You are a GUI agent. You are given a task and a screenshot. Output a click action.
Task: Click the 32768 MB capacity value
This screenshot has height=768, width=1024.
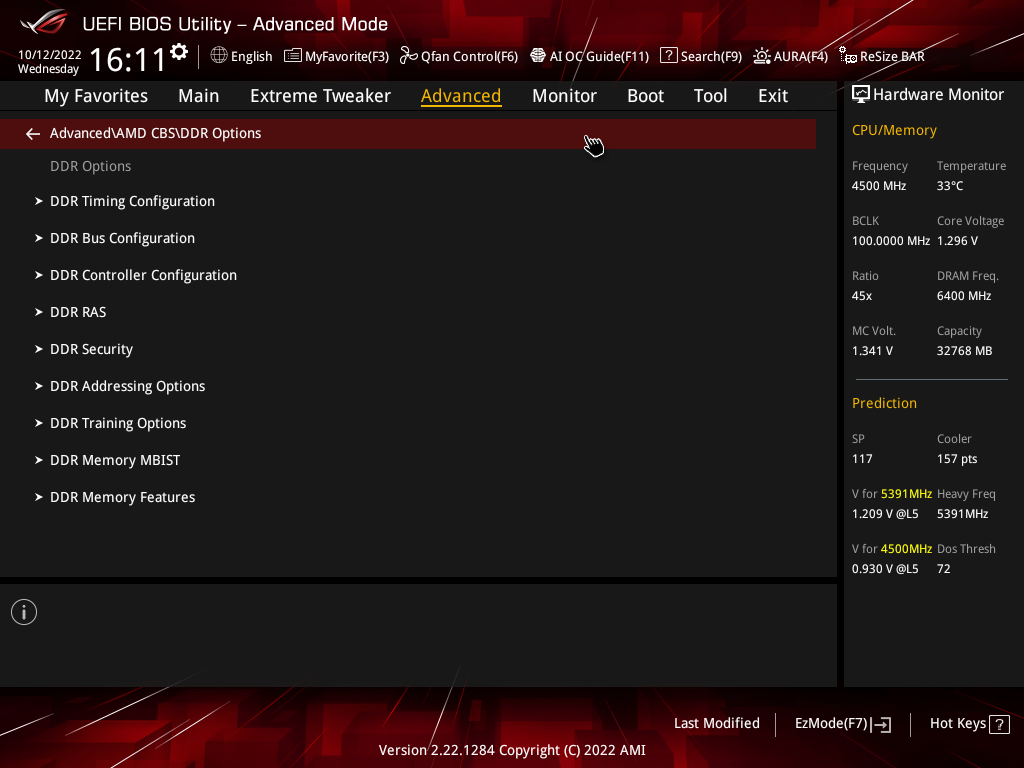[x=965, y=351]
